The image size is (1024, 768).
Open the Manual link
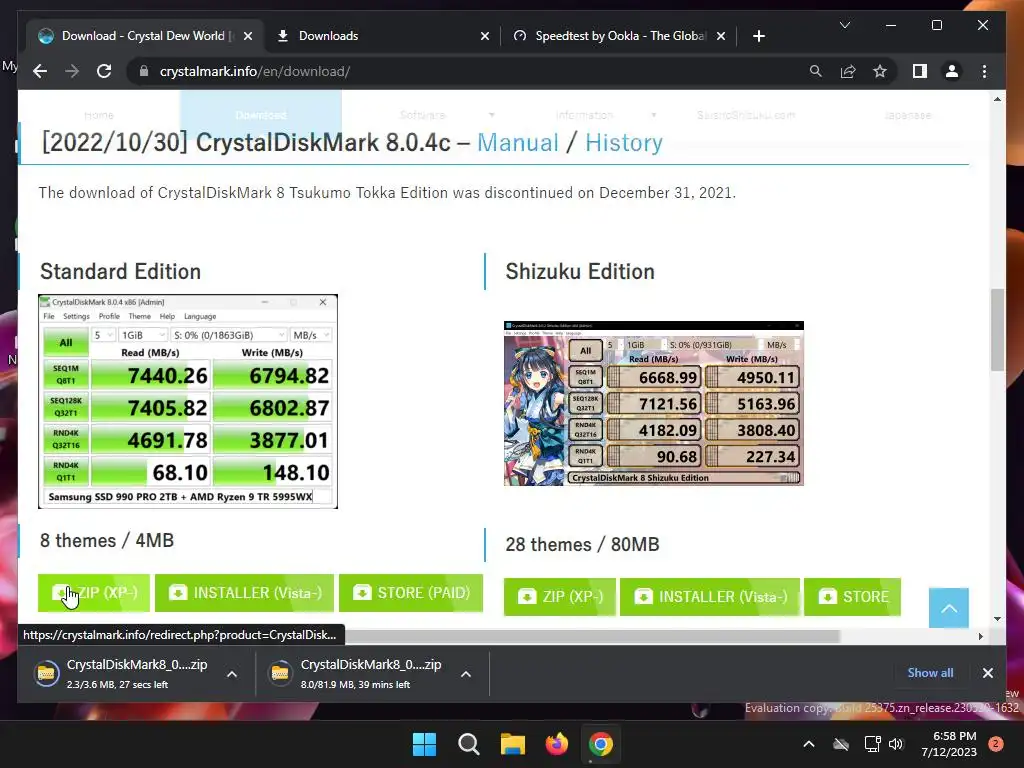tap(518, 142)
